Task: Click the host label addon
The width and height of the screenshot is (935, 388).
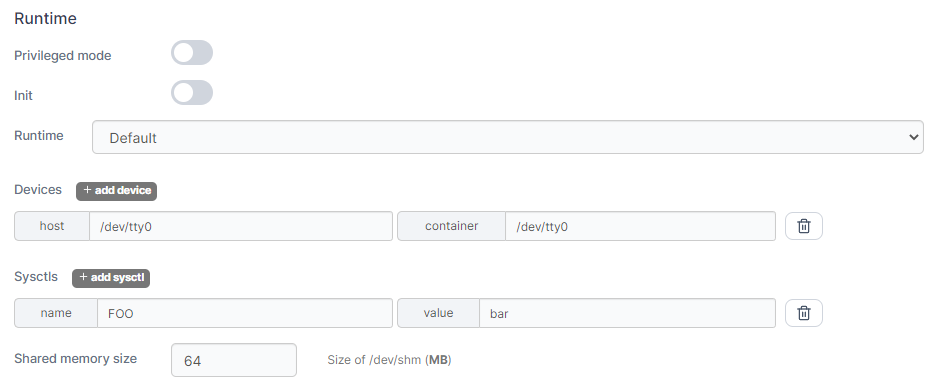Action: pyautogui.click(x=52, y=226)
